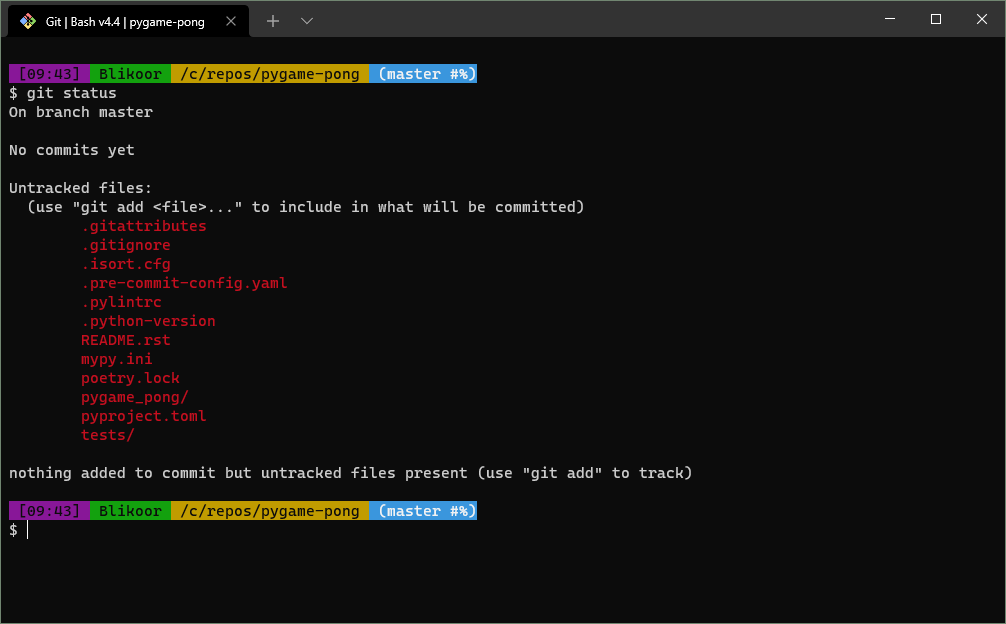
Task: Click the bottom prompt's blue (master #%) segment
Action: [423, 510]
